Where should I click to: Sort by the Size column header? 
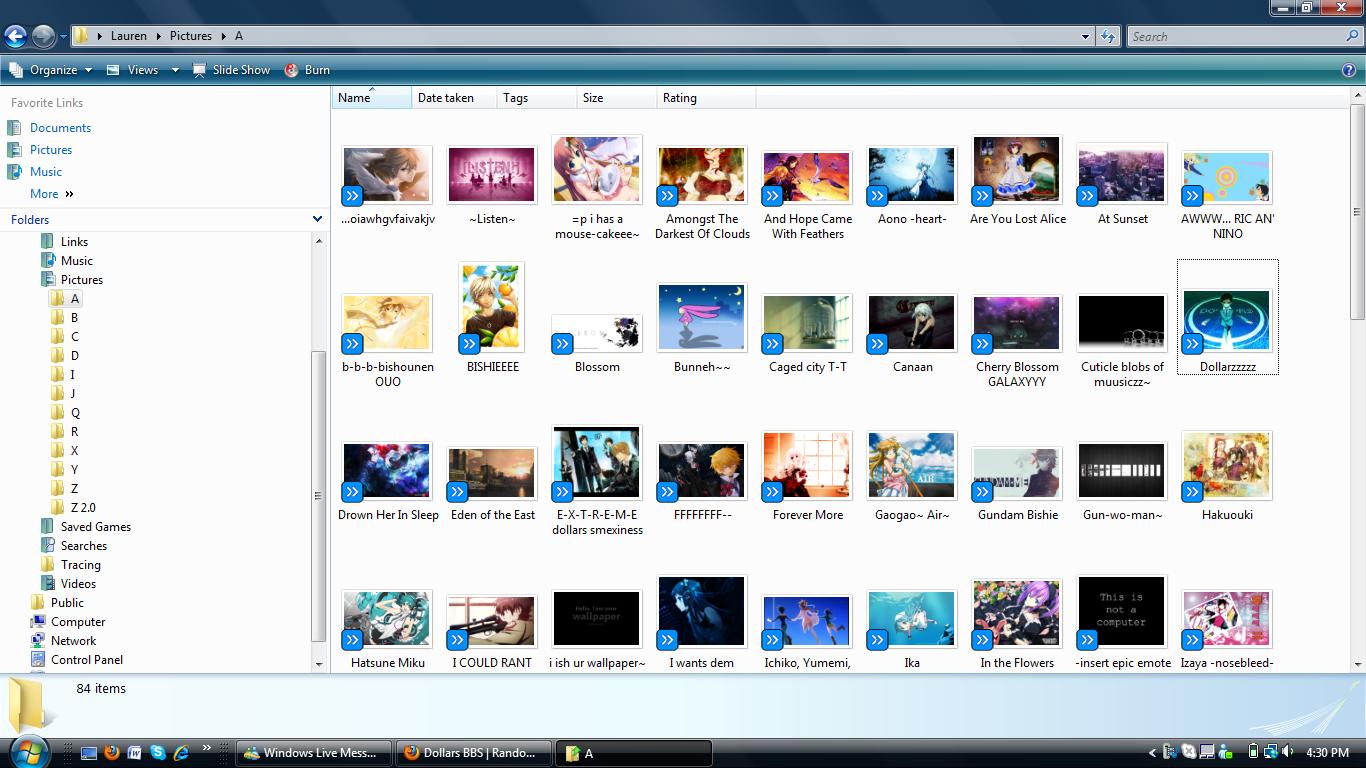(616, 98)
